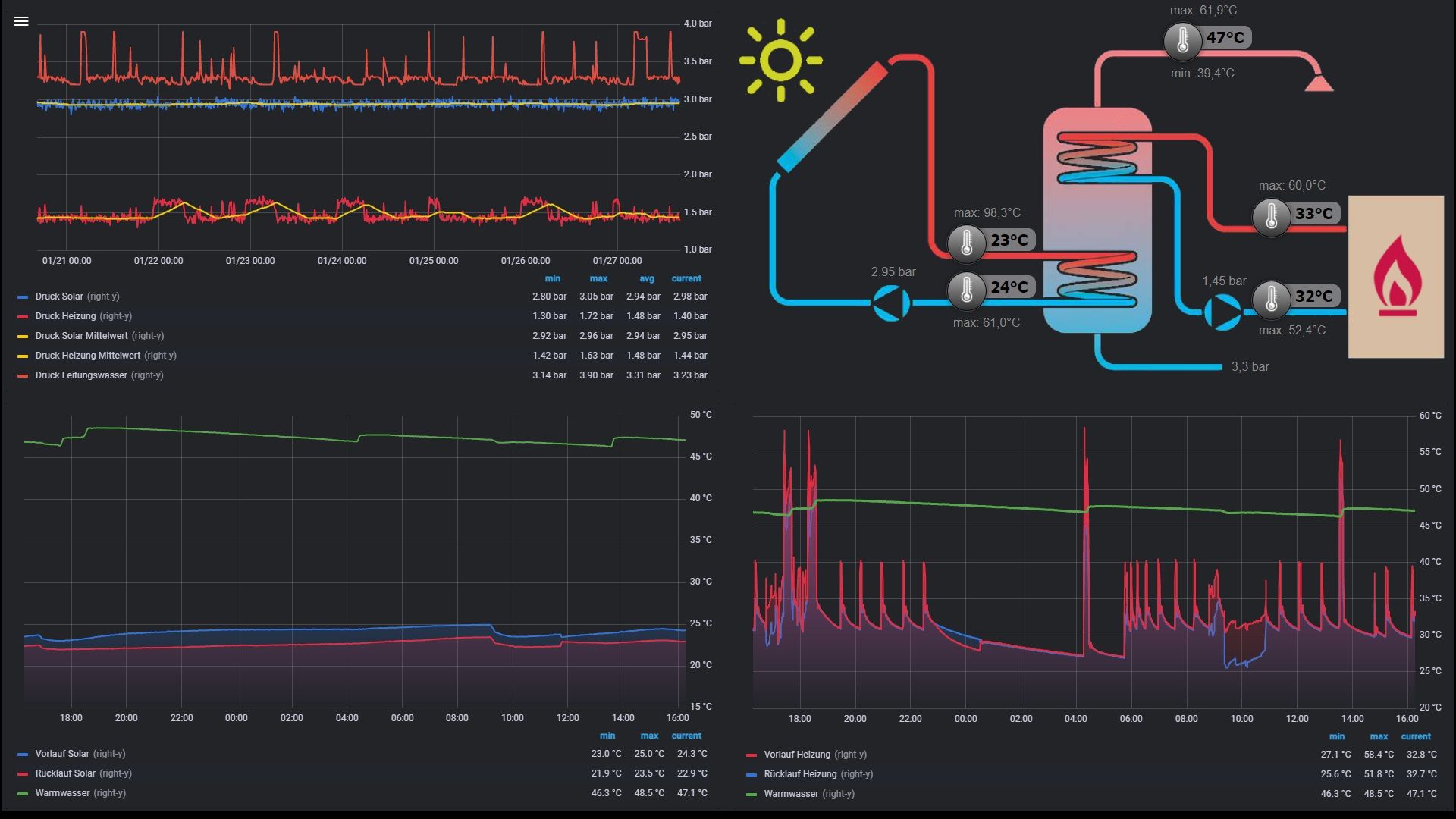Sort solar temperature legend by min
This screenshot has width=1456, height=819.
coord(607,736)
